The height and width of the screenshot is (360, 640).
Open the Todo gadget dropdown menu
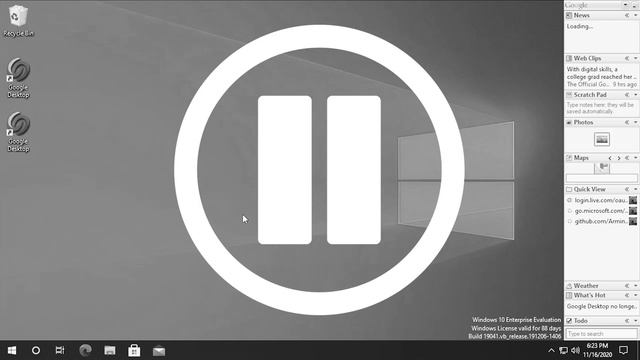click(636, 321)
